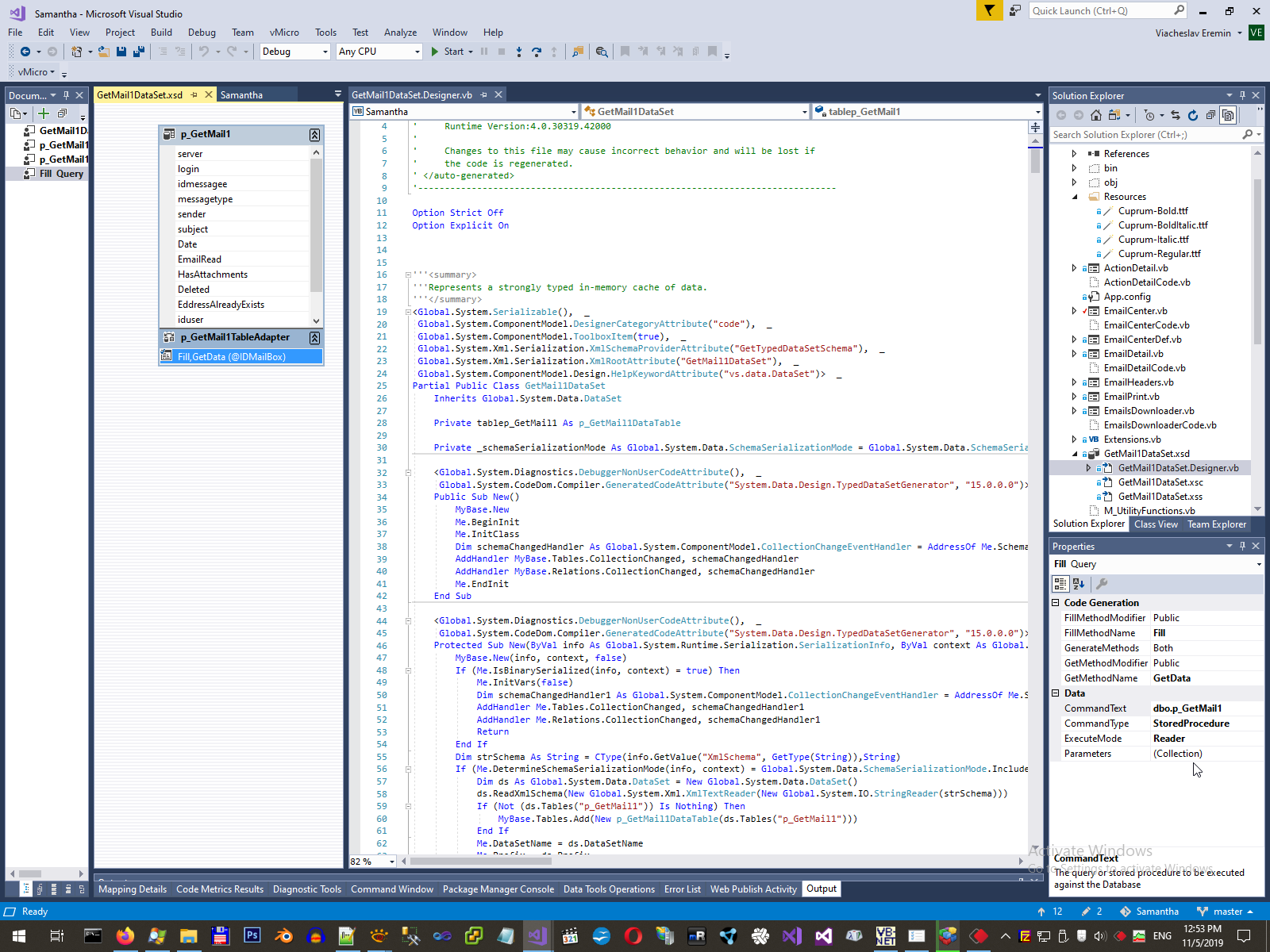The width and height of the screenshot is (1270, 952).
Task: Click the Start debugging play button
Action: click(435, 52)
